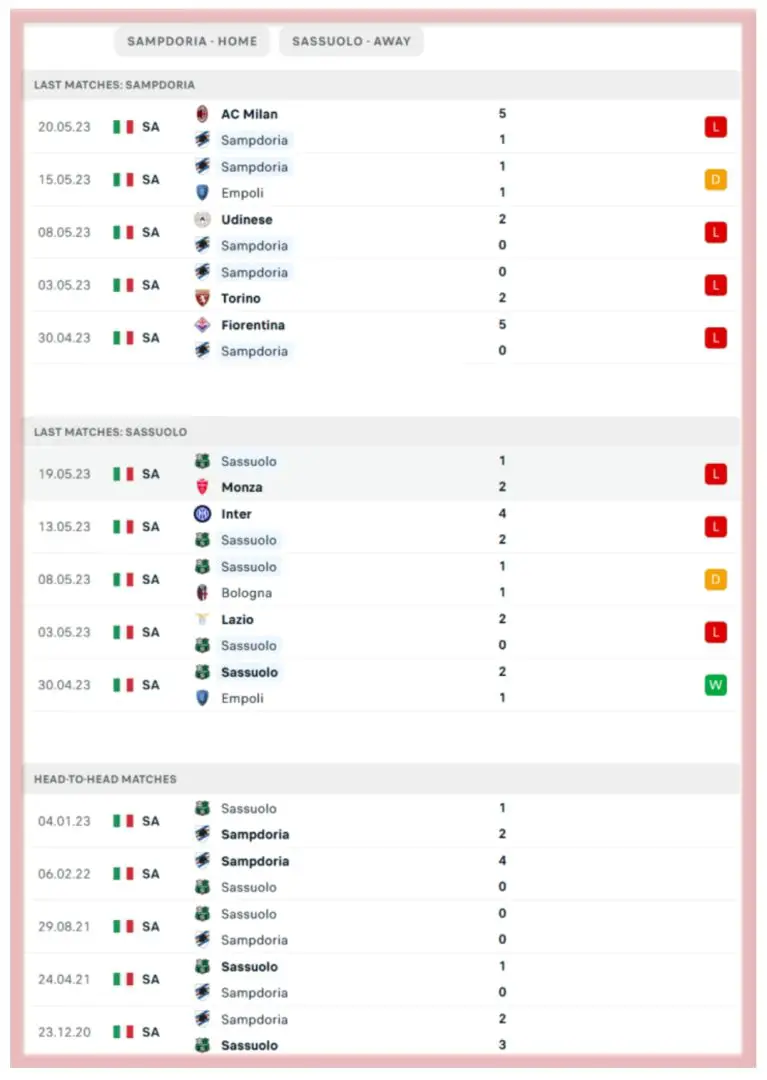767x1080 pixels.
Task: Click the green win badge for Sassuolo–Empoli
Action: point(715,685)
